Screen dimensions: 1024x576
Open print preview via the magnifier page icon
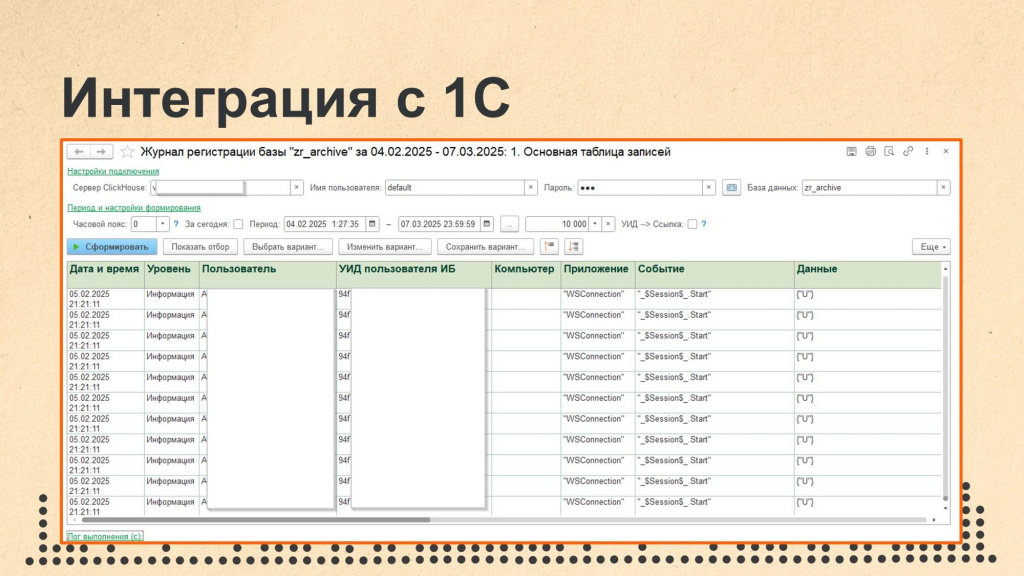[889, 151]
